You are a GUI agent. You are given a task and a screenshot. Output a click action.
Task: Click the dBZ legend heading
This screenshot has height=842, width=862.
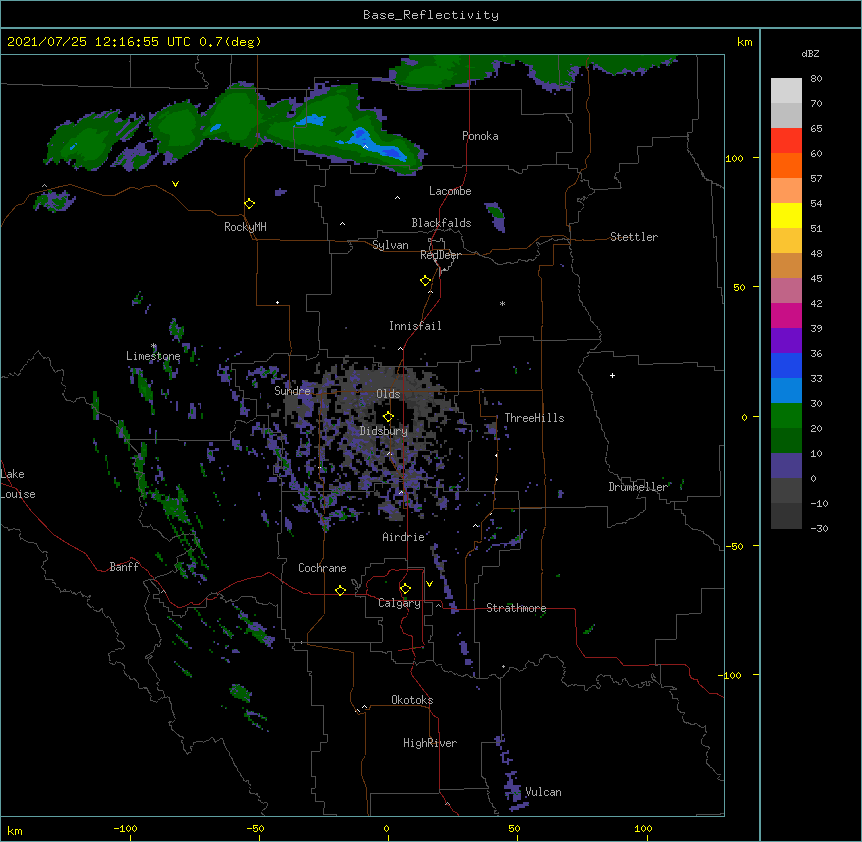click(x=810, y=53)
